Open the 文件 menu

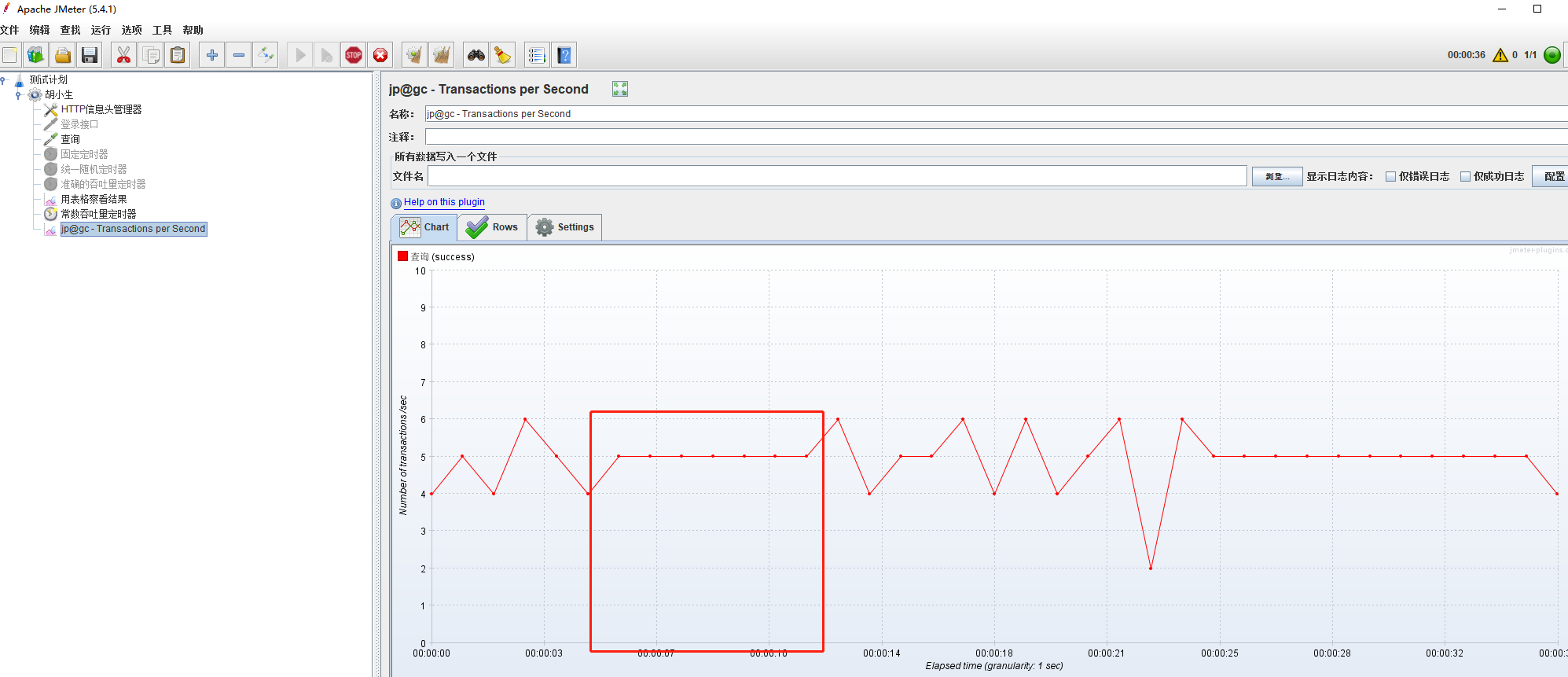(9, 30)
